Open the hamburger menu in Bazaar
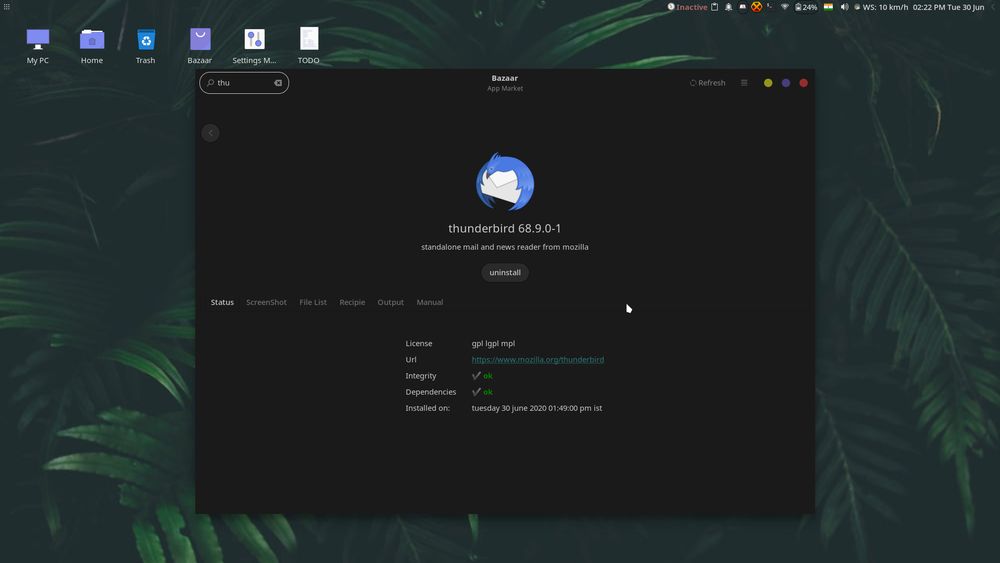Viewport: 1000px width, 563px height. coord(744,83)
